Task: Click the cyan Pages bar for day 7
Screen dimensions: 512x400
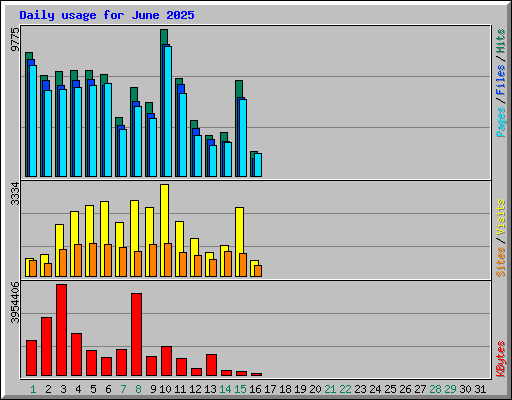Action: pyautogui.click(x=123, y=153)
